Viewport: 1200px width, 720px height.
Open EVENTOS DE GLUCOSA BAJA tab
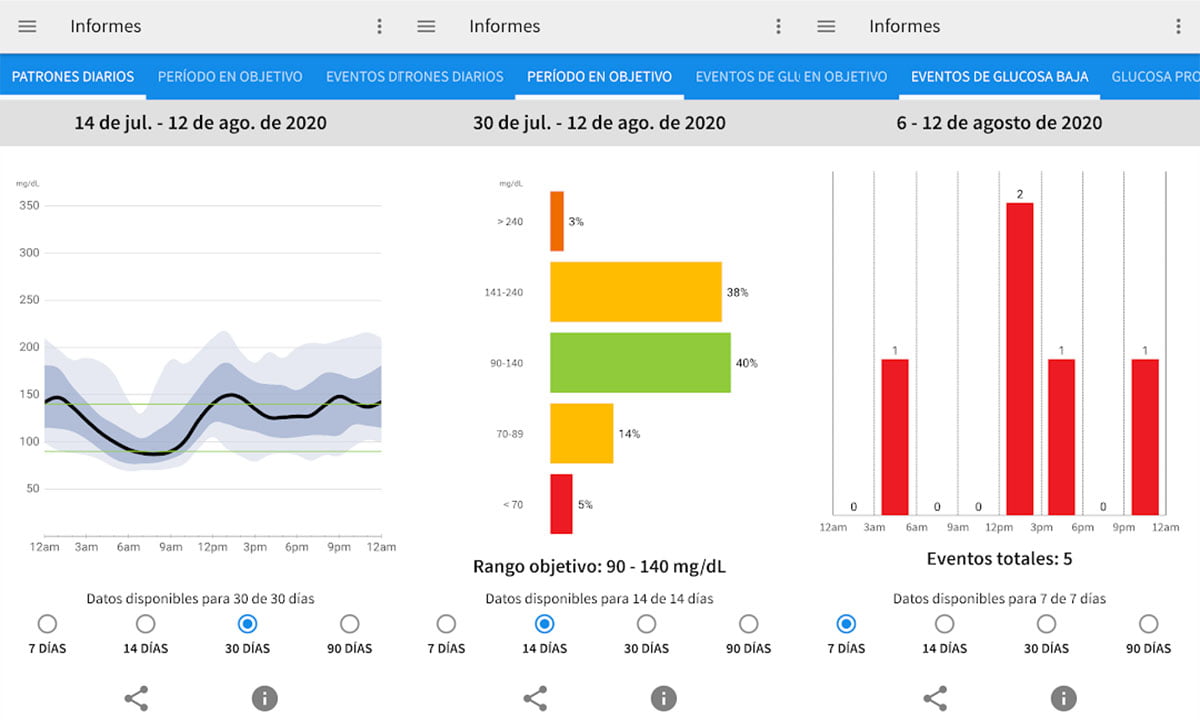(999, 76)
